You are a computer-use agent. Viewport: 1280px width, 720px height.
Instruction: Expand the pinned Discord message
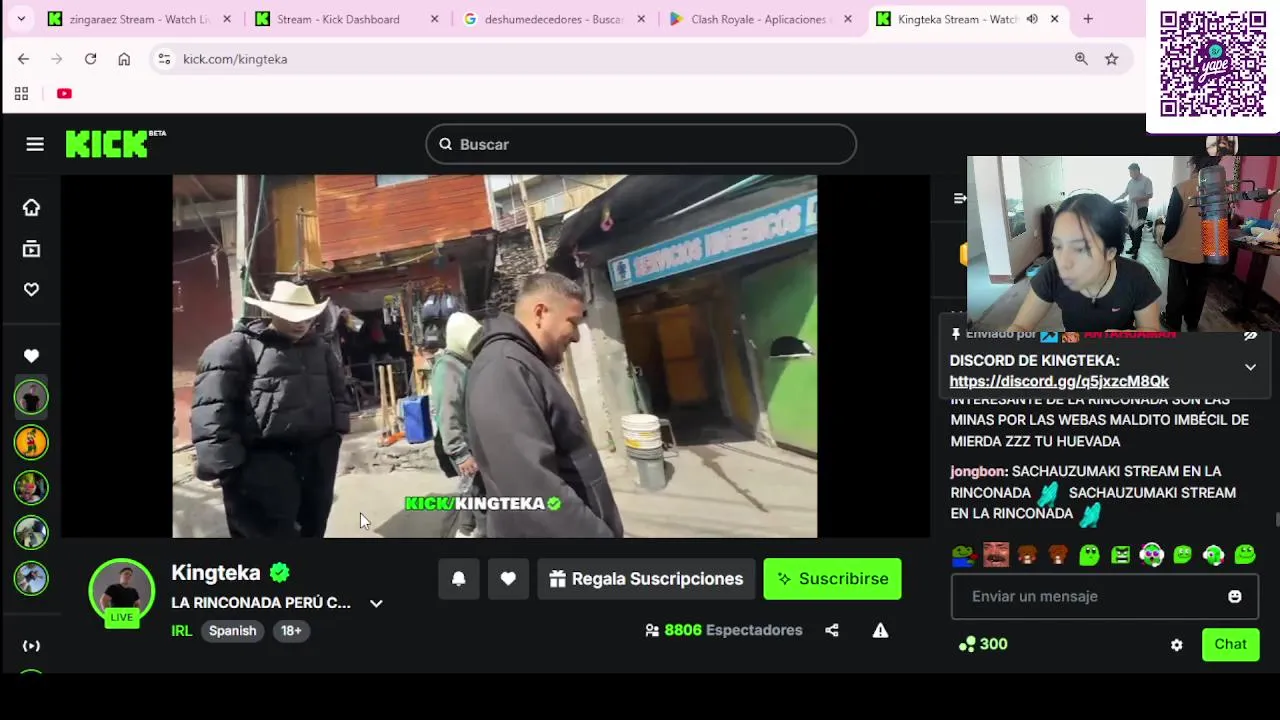(x=1250, y=367)
